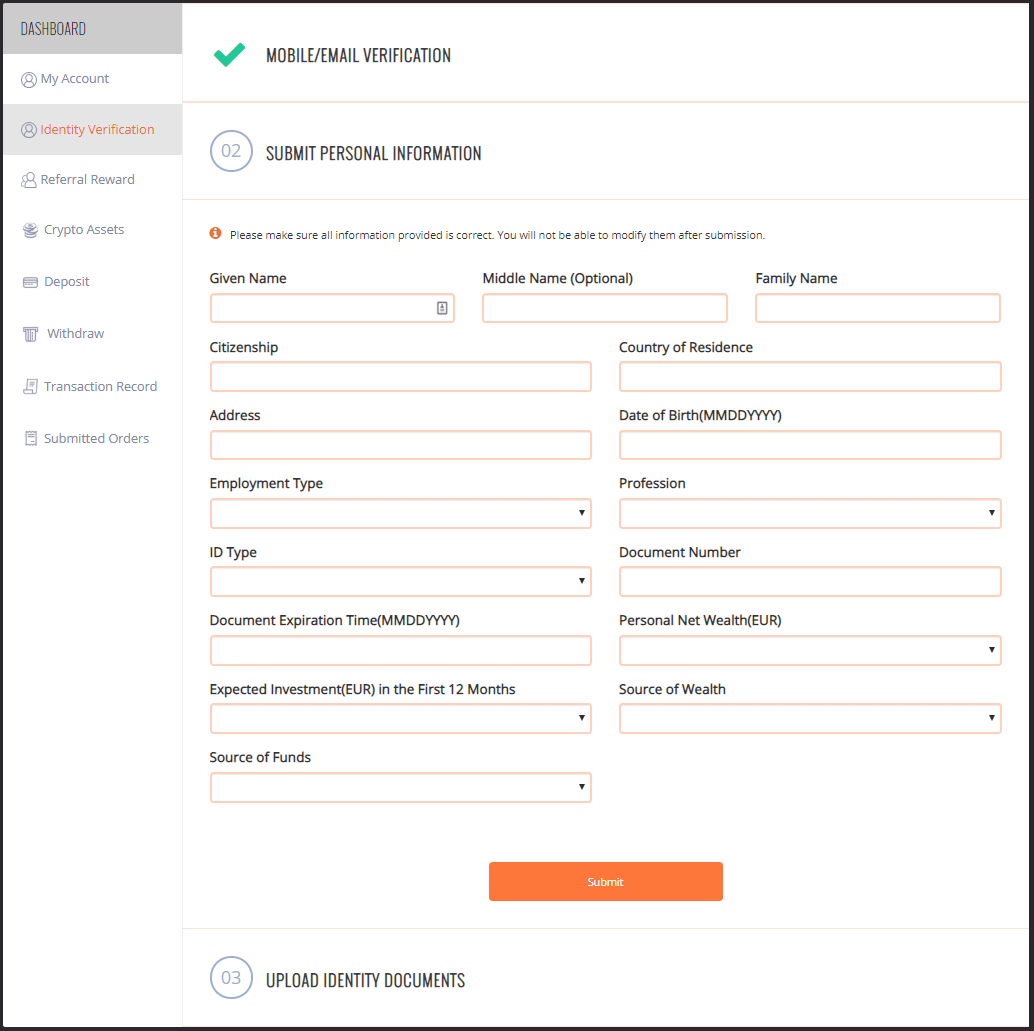Click the Family Name input field
Viewport: 1034px width, 1031px height.
tap(877, 308)
